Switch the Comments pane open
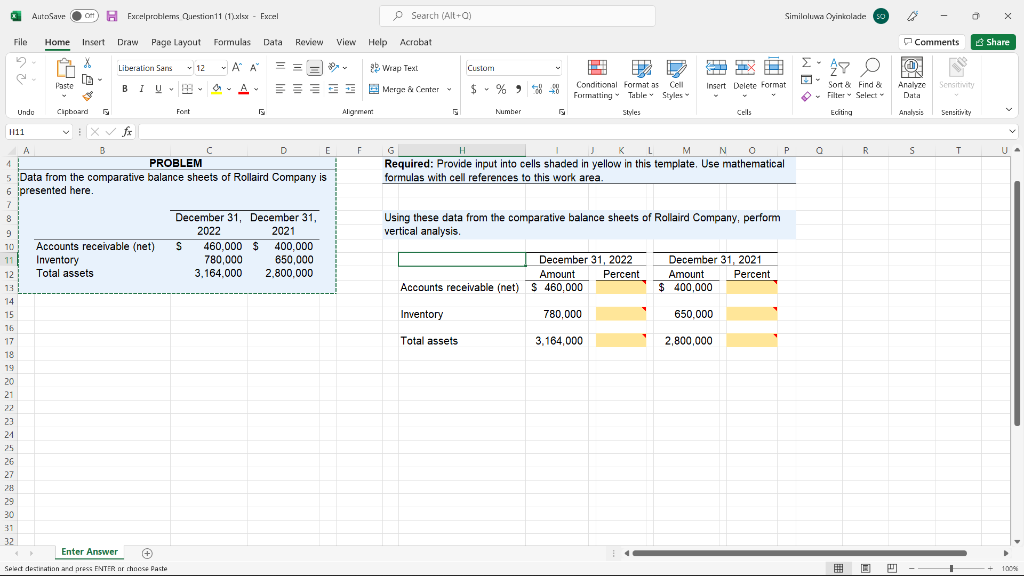Image resolution: width=1024 pixels, height=576 pixels. (x=930, y=41)
